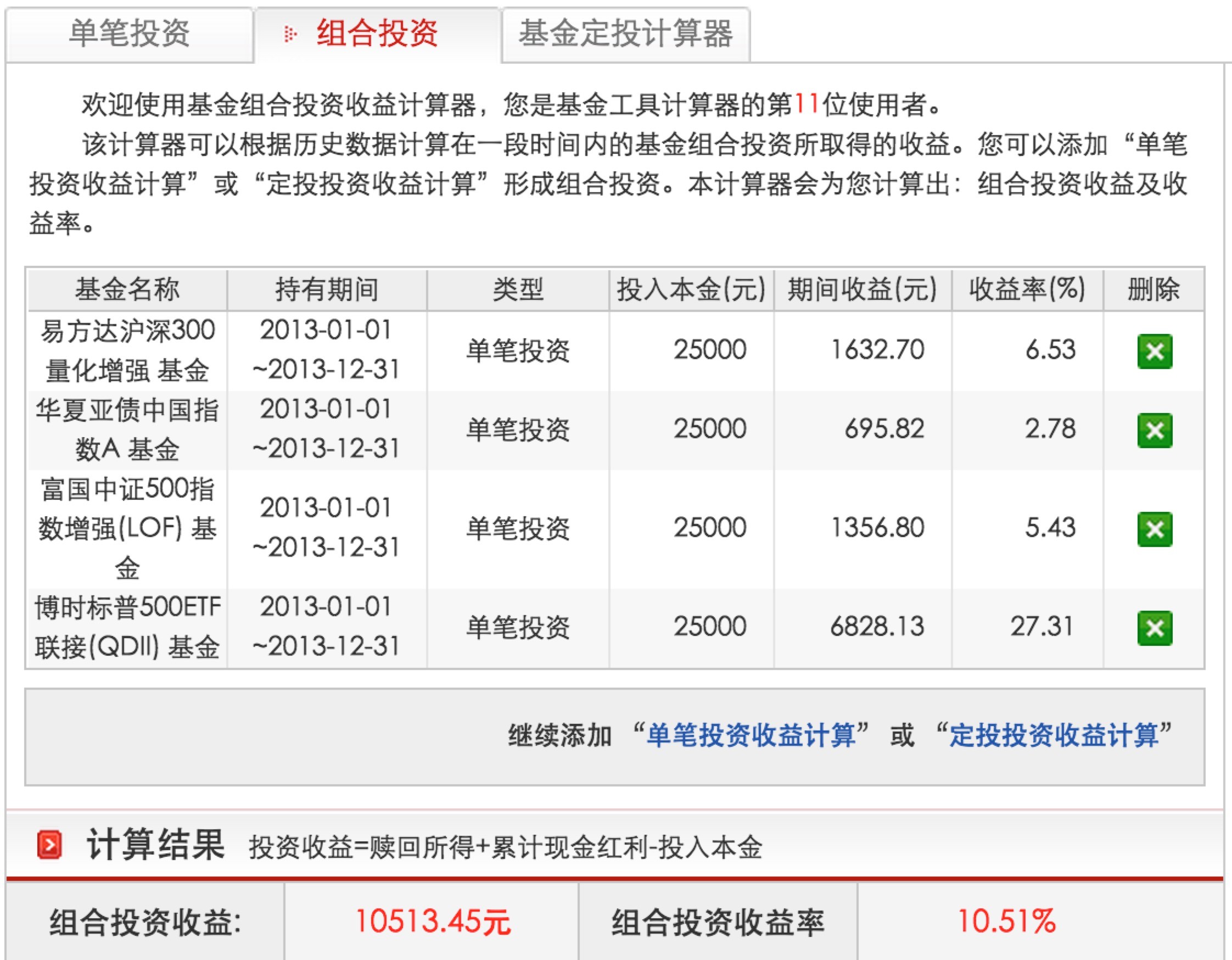The height and width of the screenshot is (960, 1232).
Task: Click the 投入本金(元) column header
Action: 691,289
